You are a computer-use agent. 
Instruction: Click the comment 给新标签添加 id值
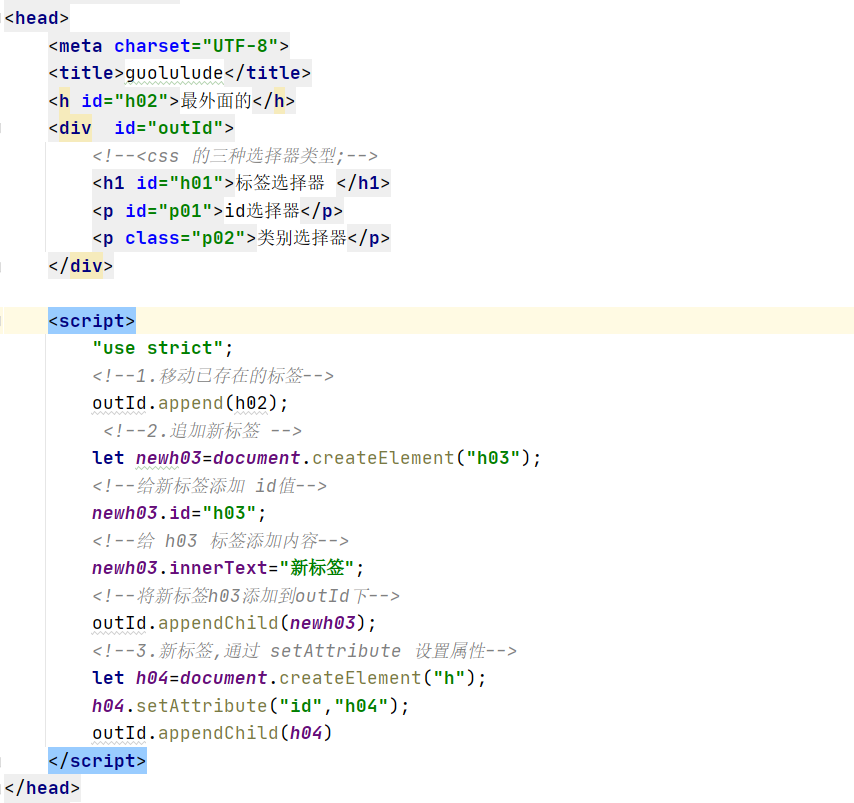click(210, 486)
